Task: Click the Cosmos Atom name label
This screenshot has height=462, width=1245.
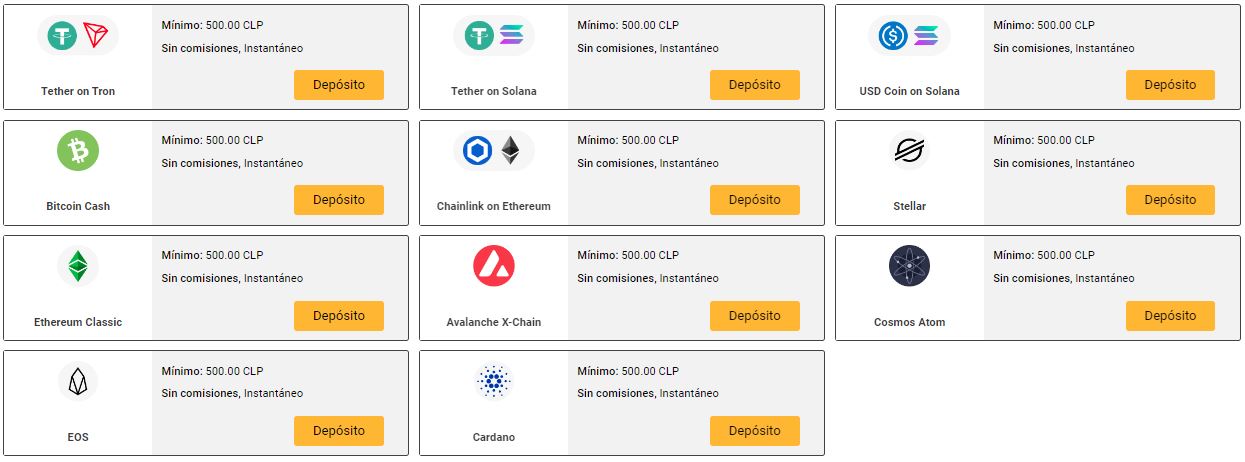Action: (909, 322)
